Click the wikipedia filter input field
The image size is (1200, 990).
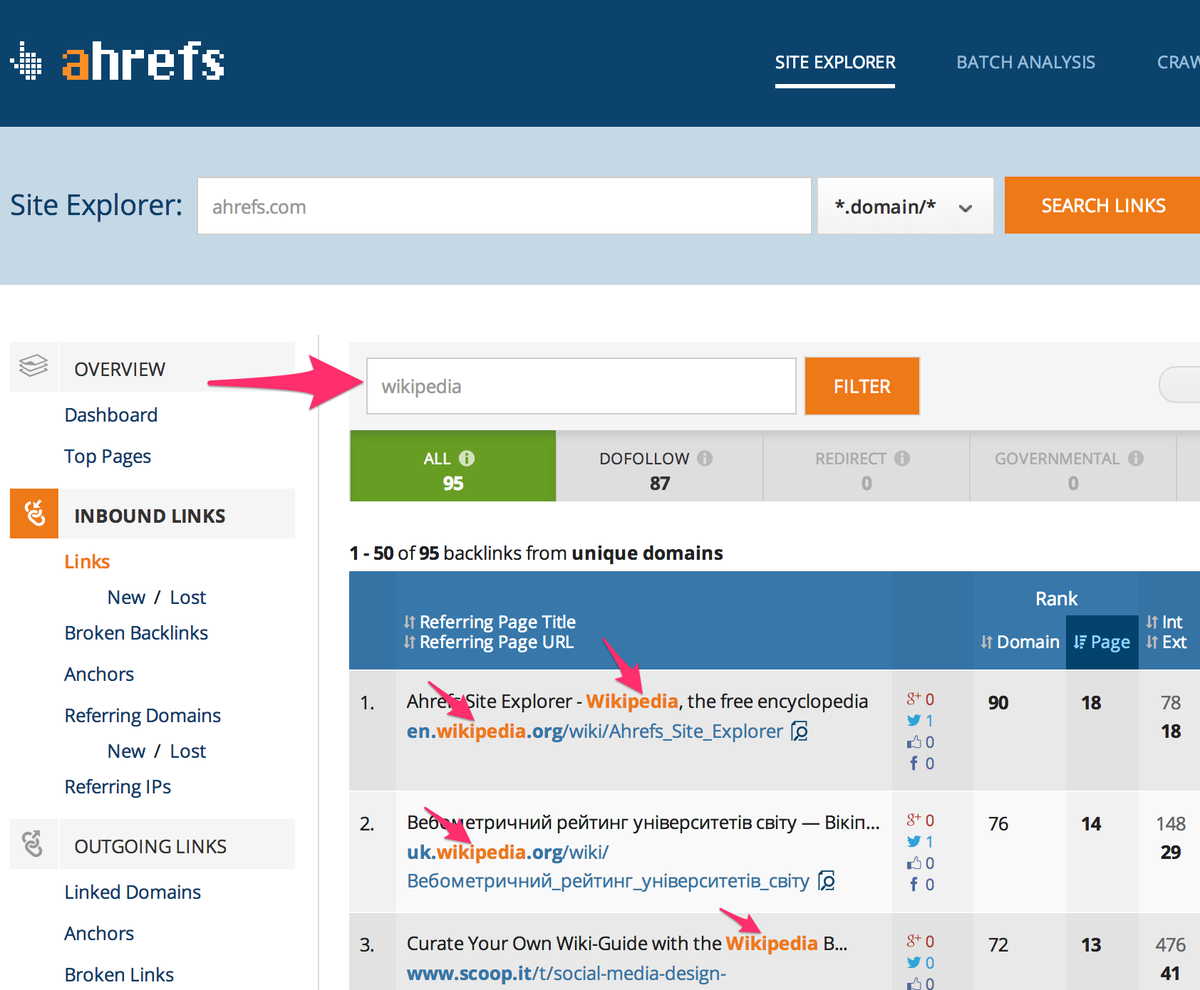(581, 386)
